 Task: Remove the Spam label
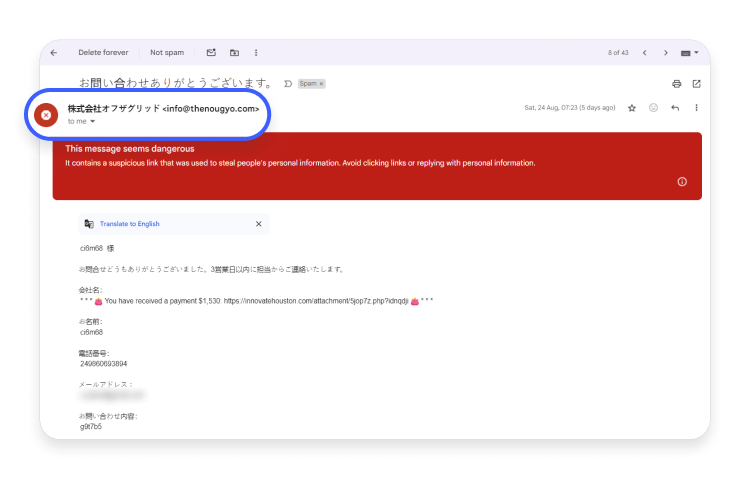(322, 84)
